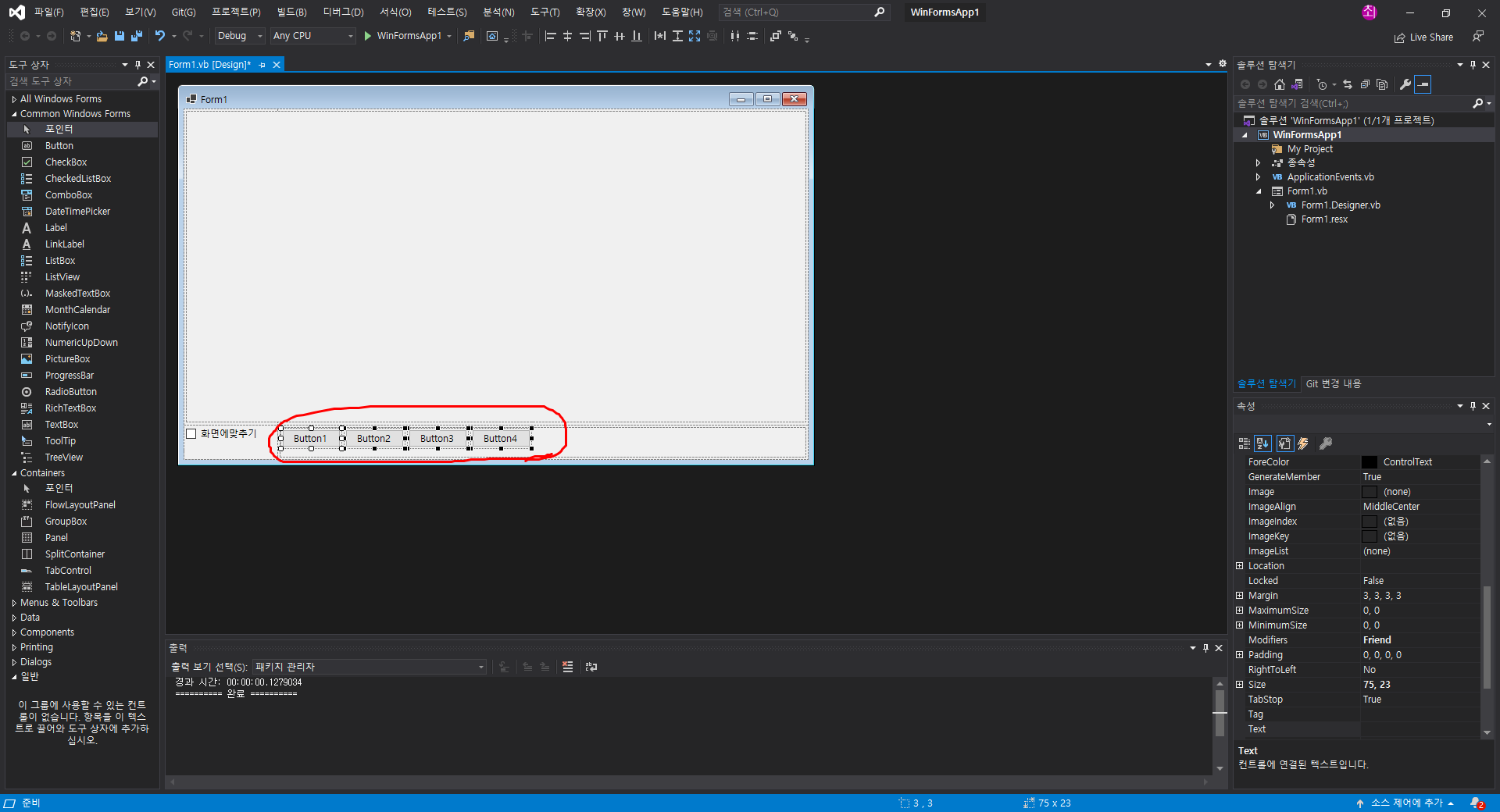Click Home icon in Solution Explorer toolbar

pos(1280,84)
